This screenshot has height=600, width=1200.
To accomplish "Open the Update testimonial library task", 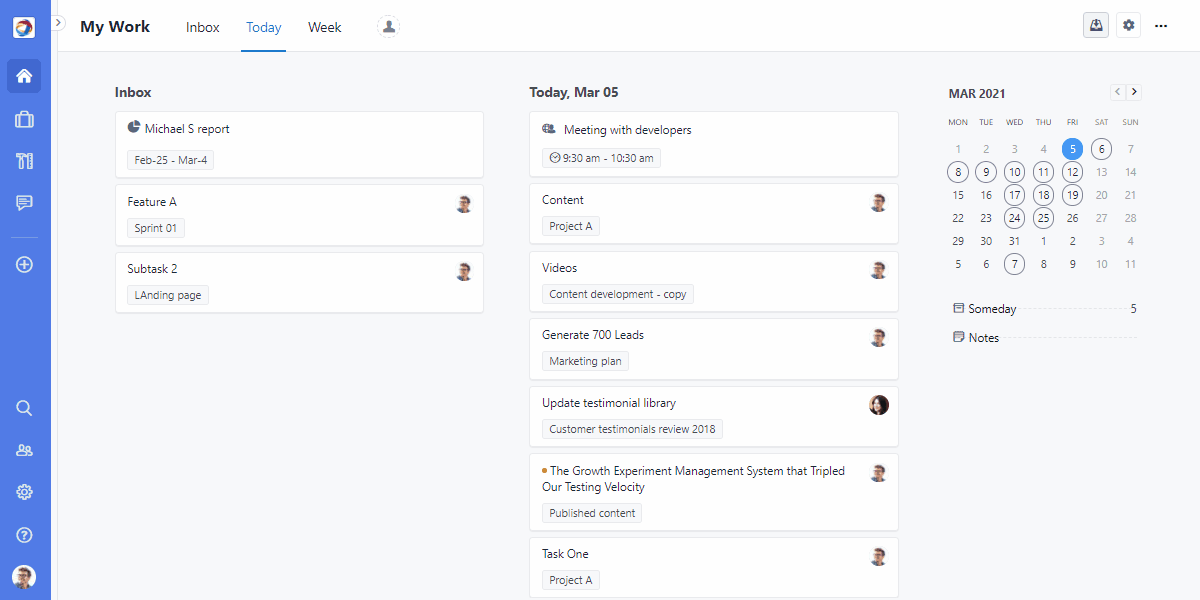I will coord(714,416).
